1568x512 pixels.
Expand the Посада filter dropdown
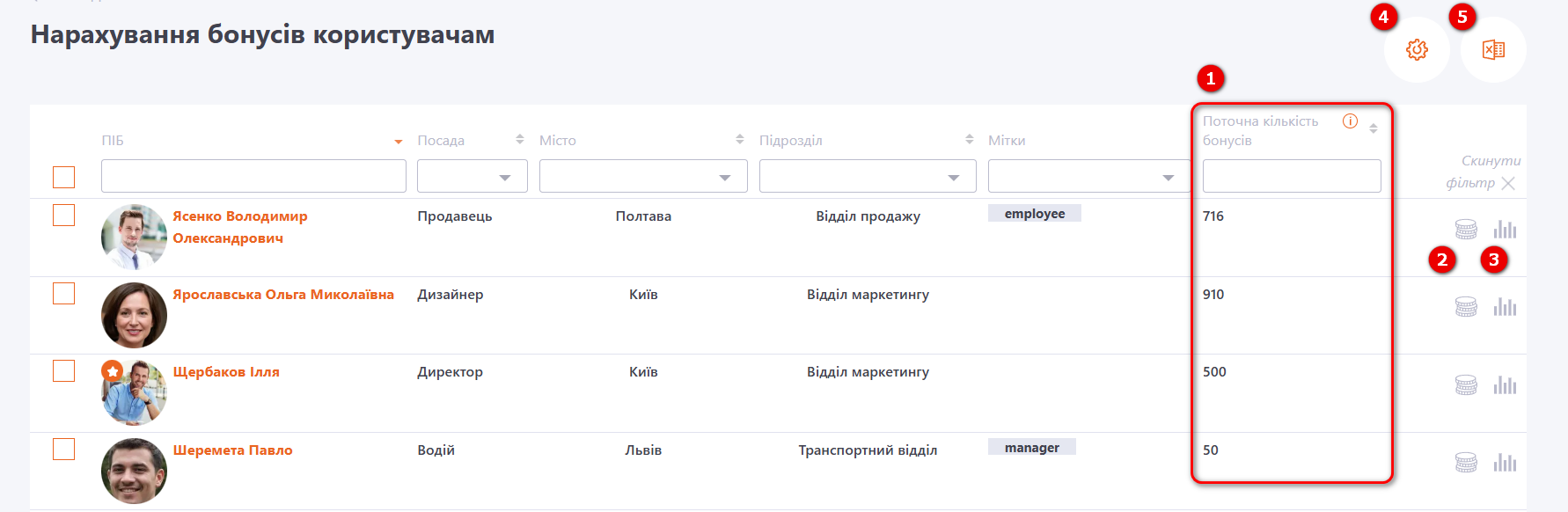tap(473, 177)
